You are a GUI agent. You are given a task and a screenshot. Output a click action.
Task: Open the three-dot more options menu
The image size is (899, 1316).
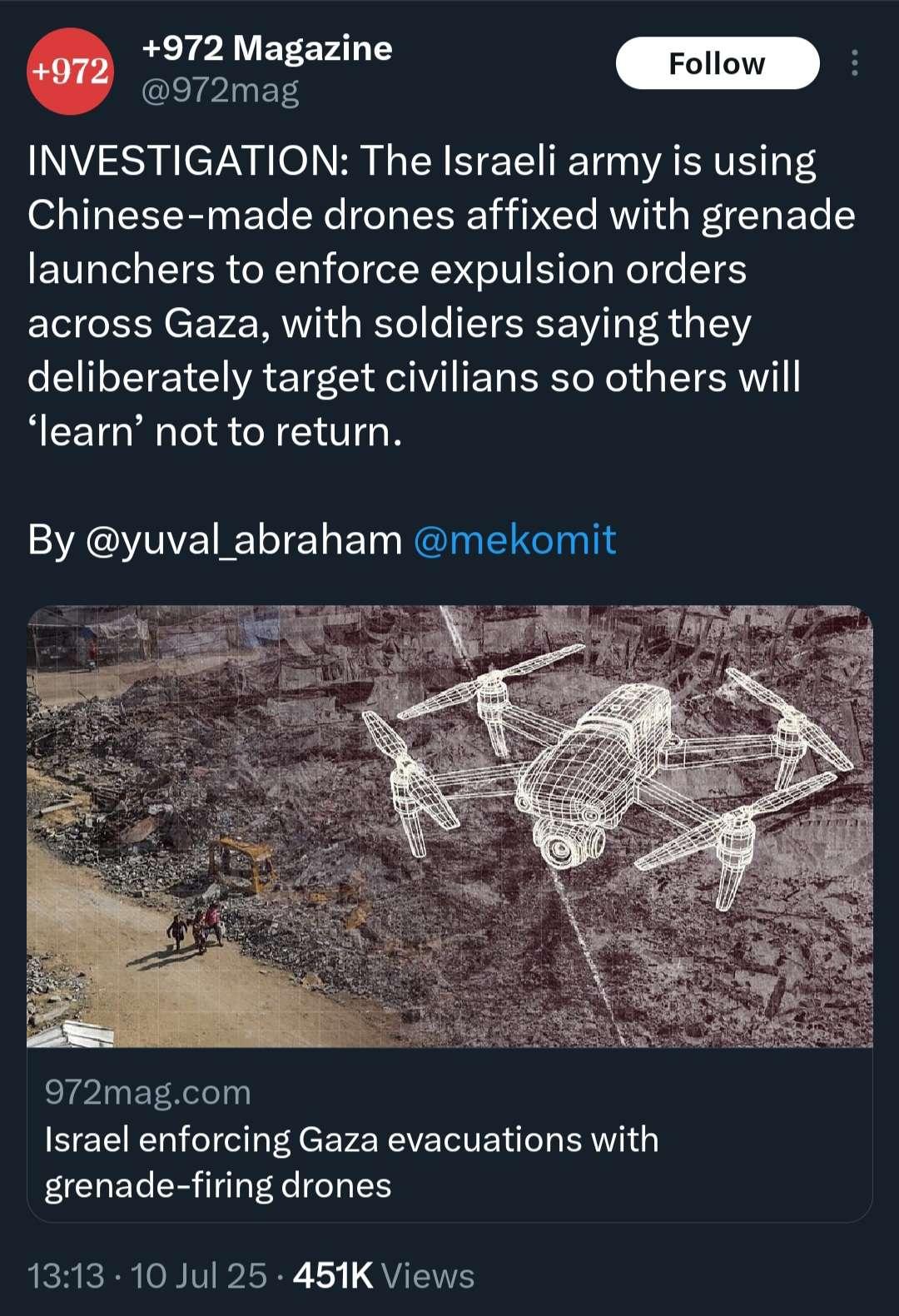[x=854, y=63]
